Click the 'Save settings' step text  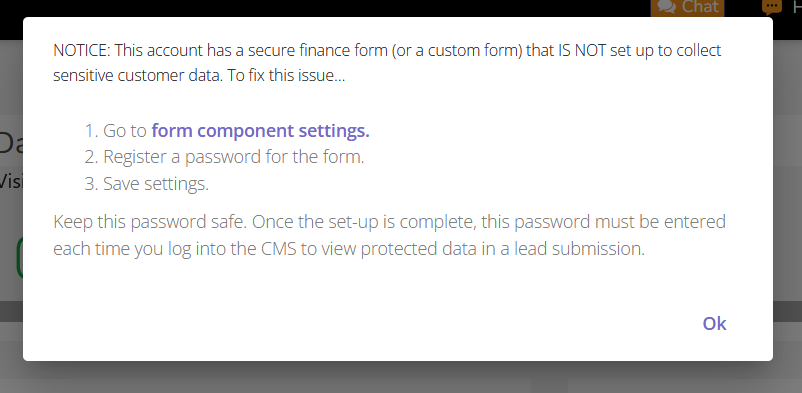click(156, 183)
